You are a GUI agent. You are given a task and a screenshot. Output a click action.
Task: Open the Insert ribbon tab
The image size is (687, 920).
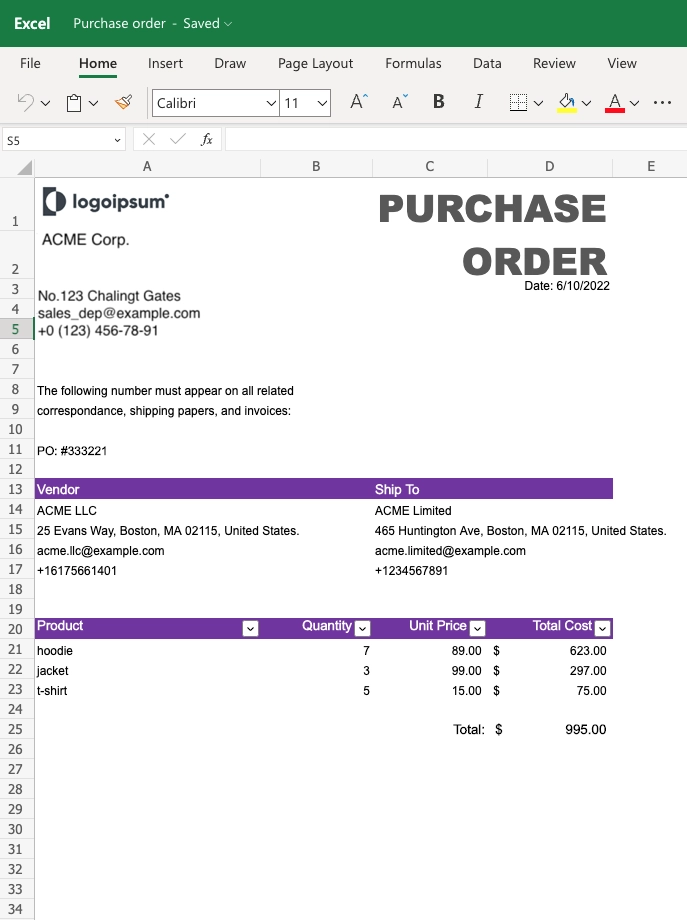point(165,63)
